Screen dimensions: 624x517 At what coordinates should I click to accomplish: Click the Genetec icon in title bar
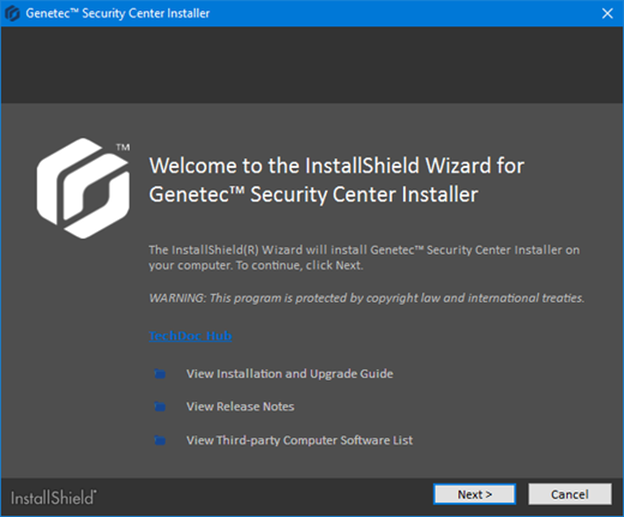tap(12, 13)
